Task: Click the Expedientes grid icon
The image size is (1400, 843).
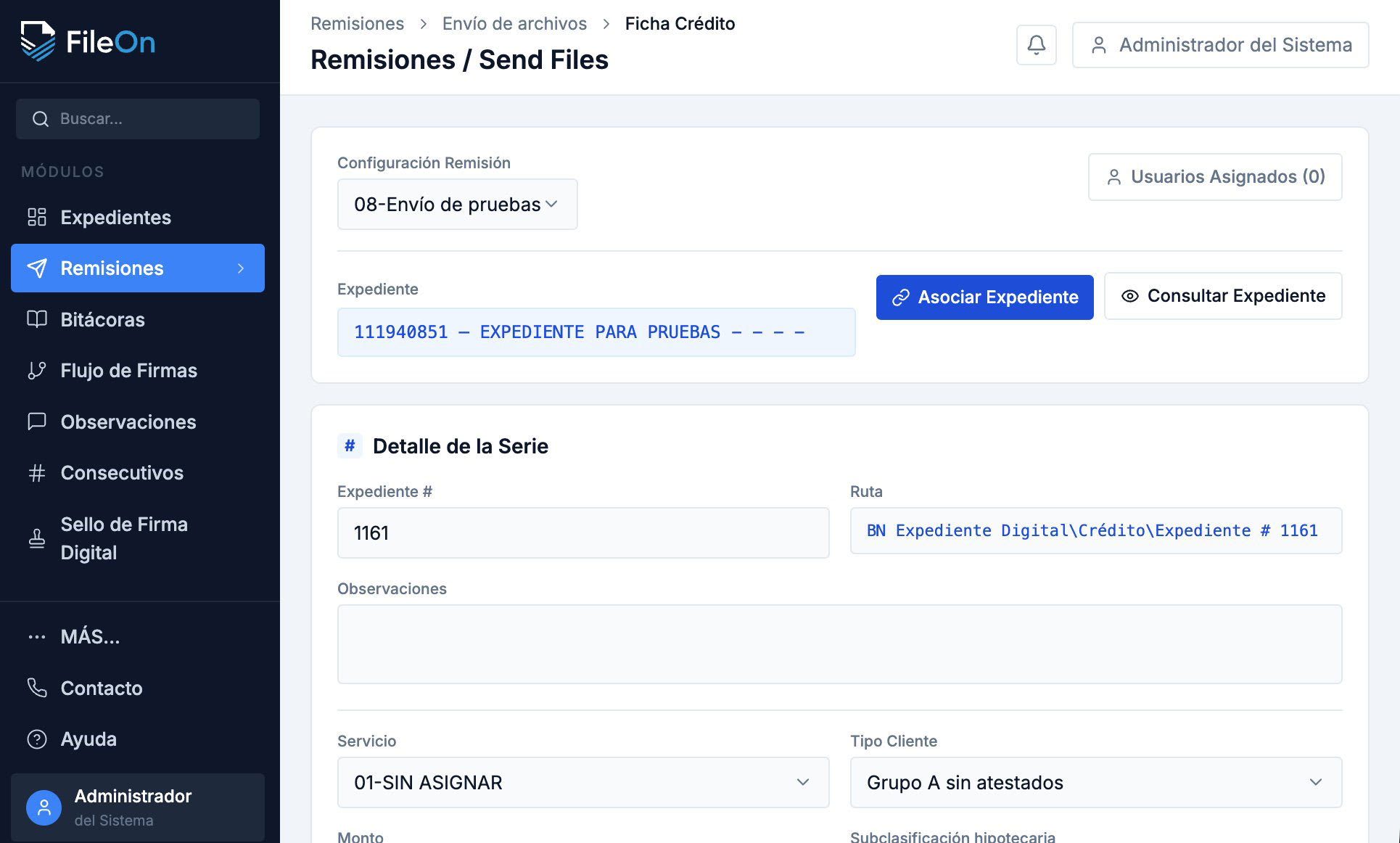Action: (x=37, y=217)
